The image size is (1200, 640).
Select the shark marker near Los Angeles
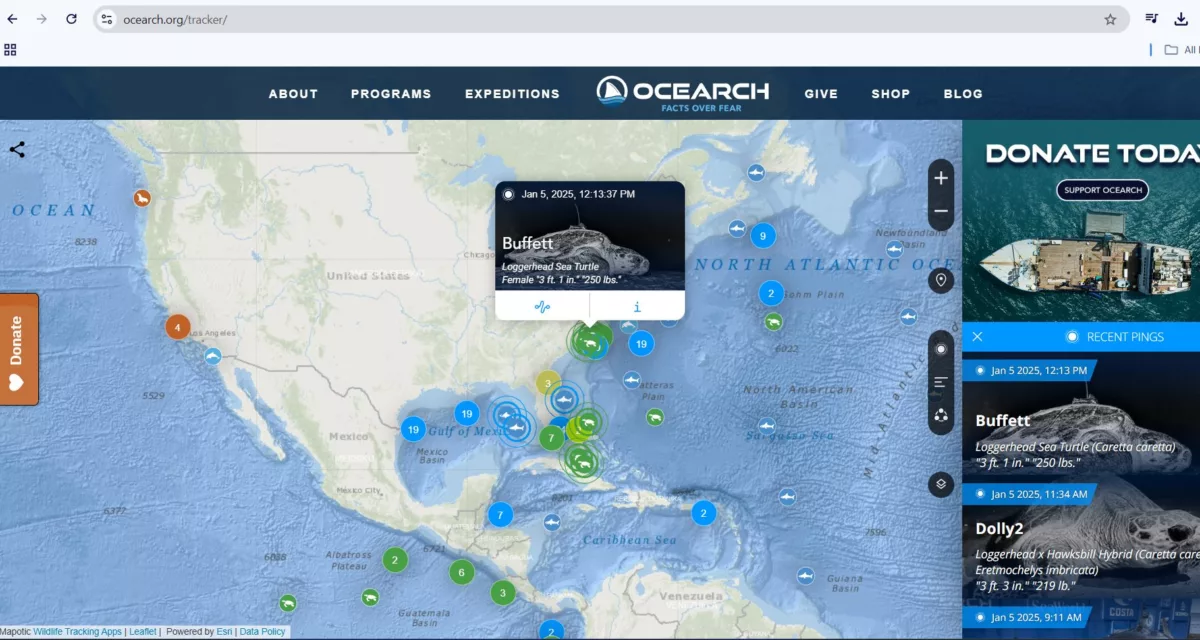pos(213,355)
